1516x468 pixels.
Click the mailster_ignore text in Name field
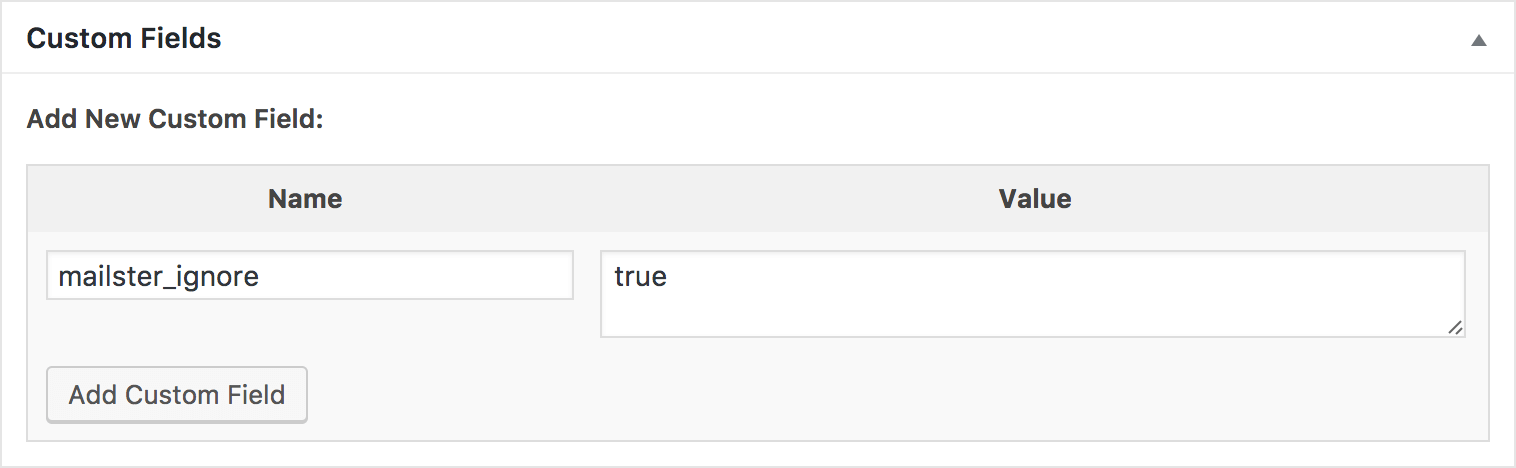(x=159, y=276)
